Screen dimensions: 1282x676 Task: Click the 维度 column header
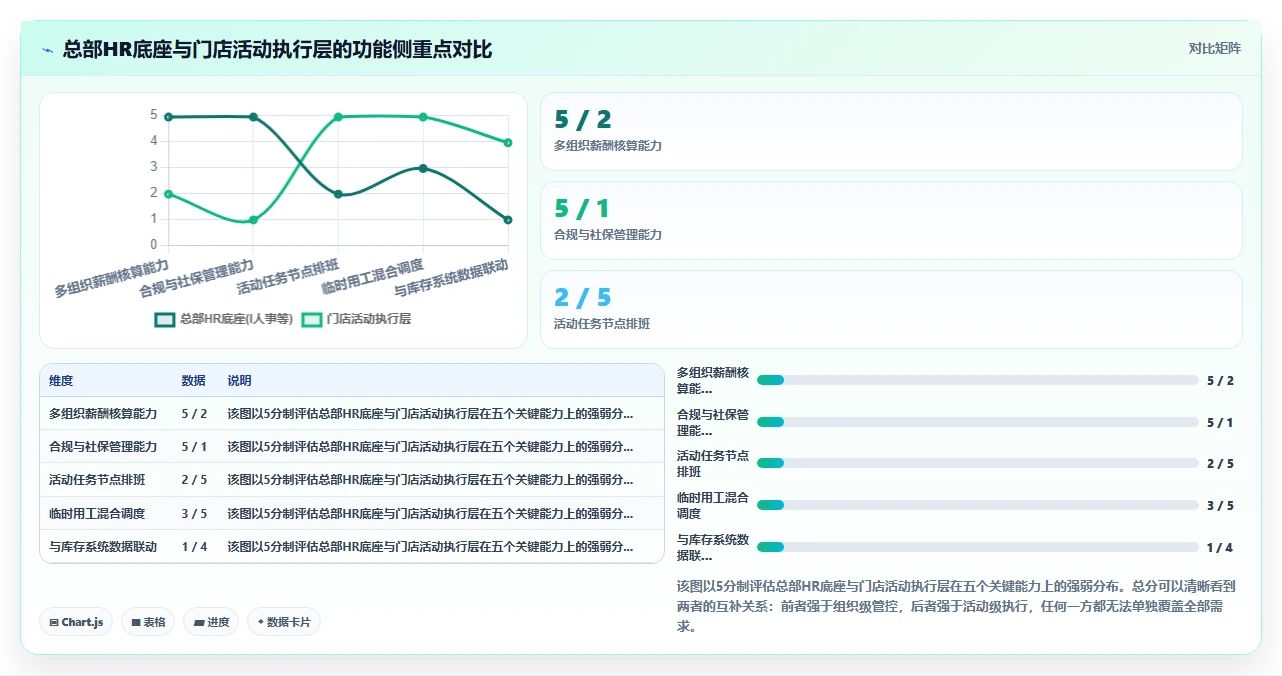[61, 381]
